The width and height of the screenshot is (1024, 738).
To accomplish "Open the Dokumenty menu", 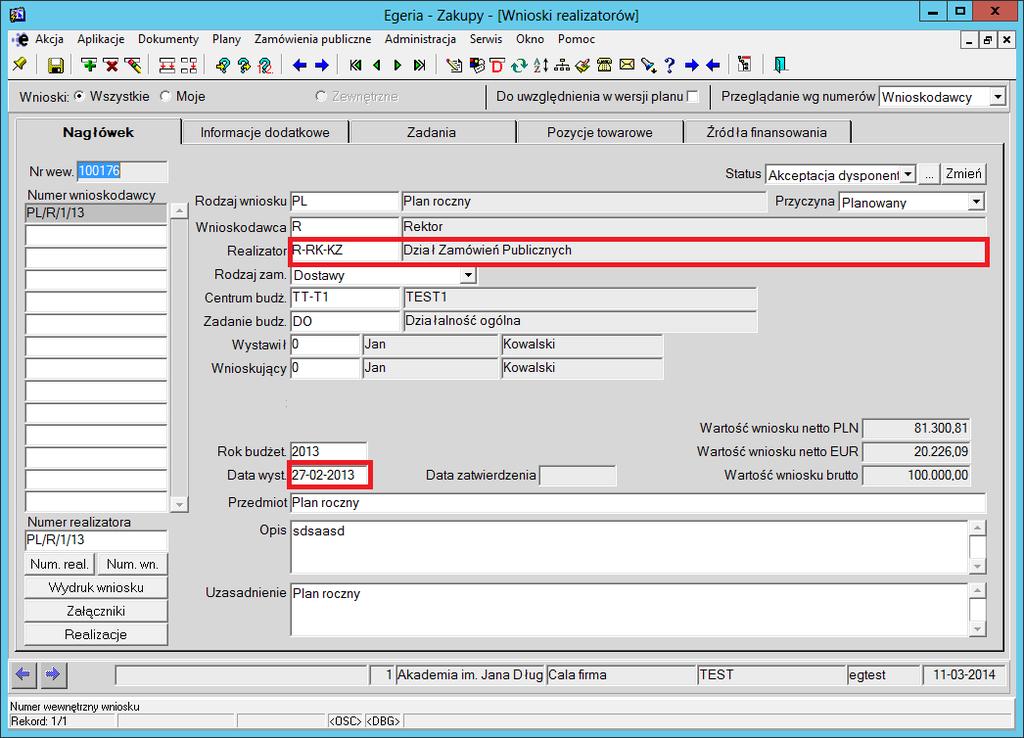I will tap(168, 39).
